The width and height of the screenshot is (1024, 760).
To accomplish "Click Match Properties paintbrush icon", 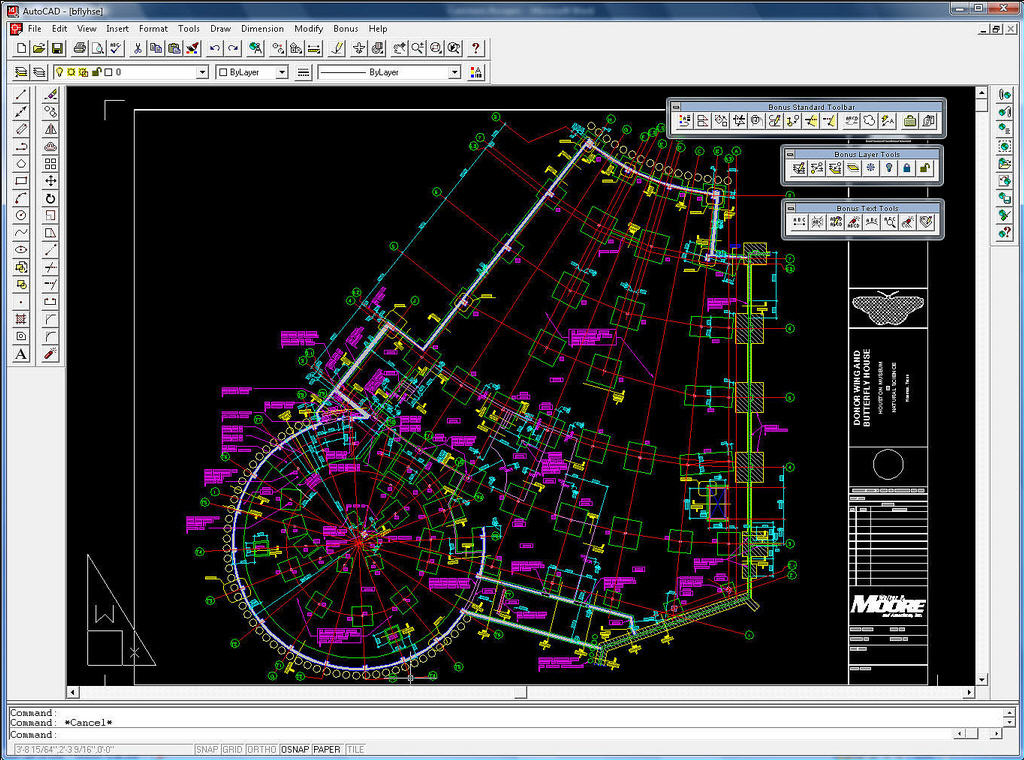I will click(193, 48).
